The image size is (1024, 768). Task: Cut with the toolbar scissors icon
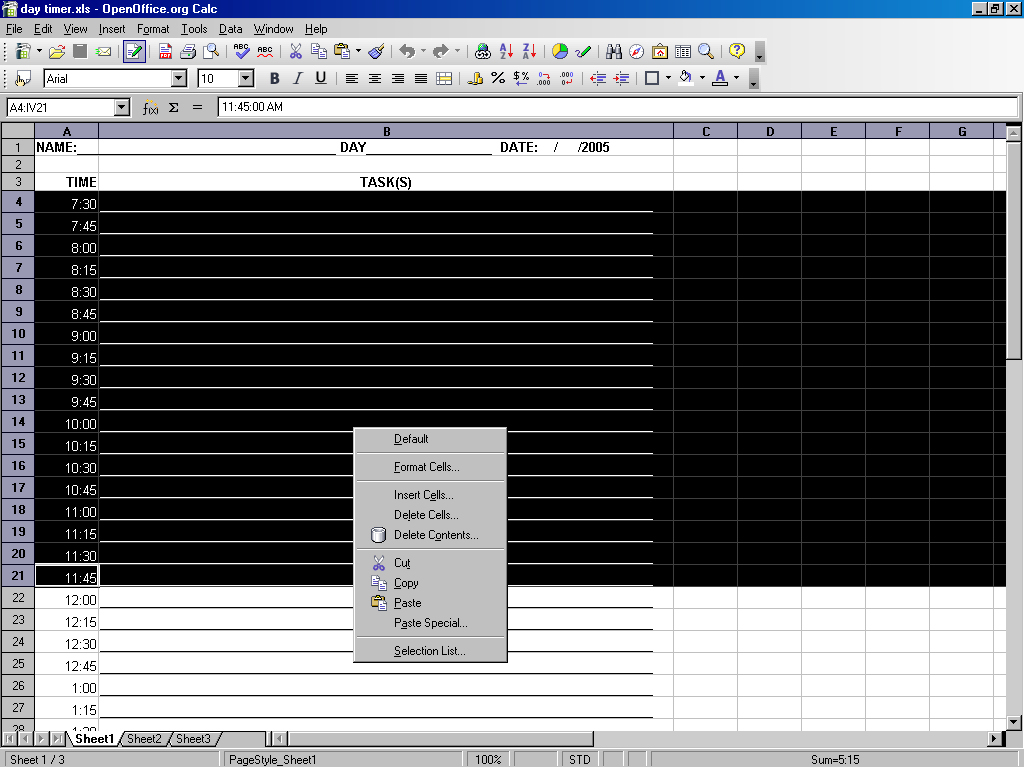coord(296,52)
